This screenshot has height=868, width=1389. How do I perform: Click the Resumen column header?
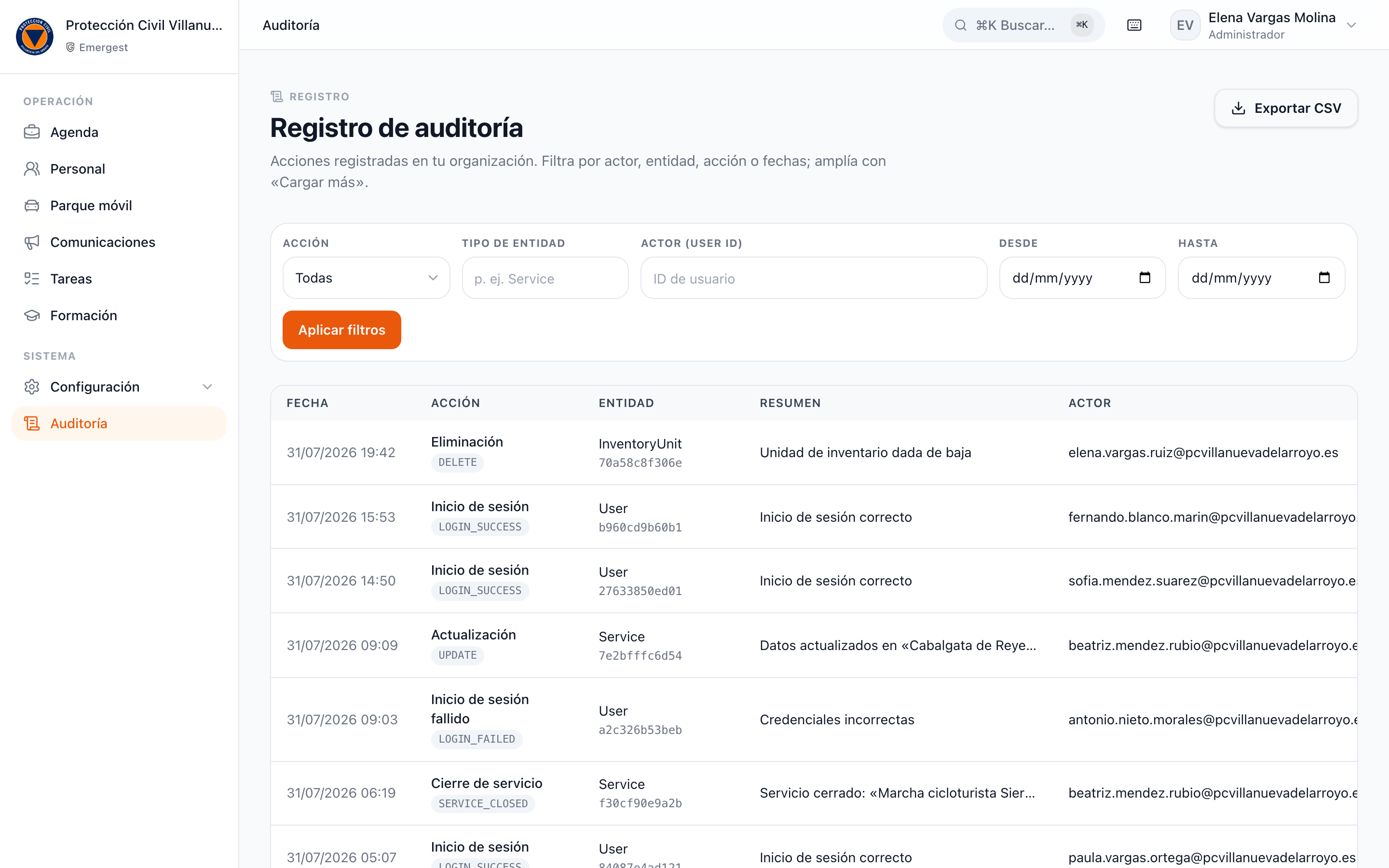coord(790,403)
